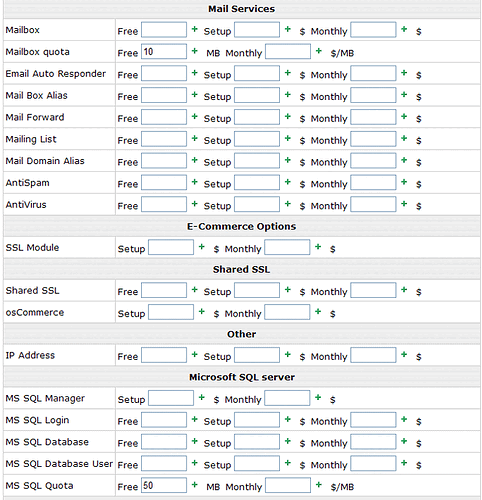Focus IP Address Monthly input field
482x500 pixels.
tap(373, 355)
